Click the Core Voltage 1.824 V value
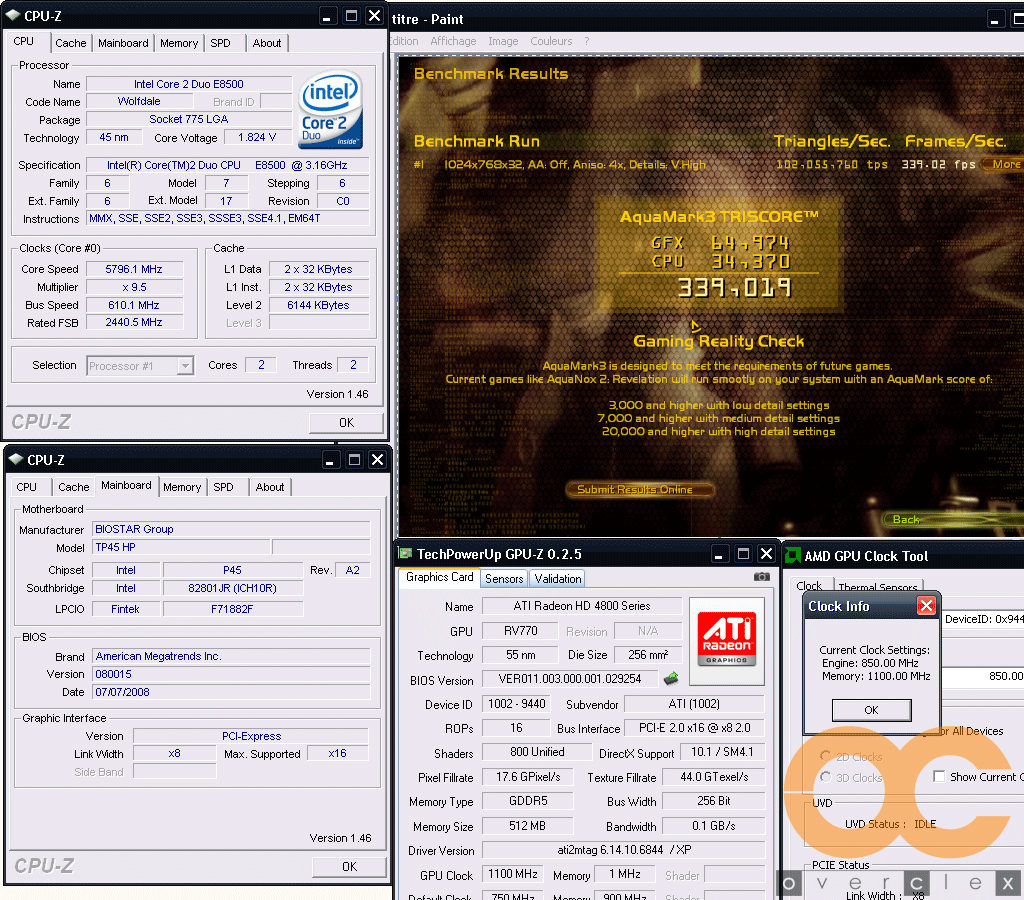Screen dimensions: 1024x900 point(257,137)
